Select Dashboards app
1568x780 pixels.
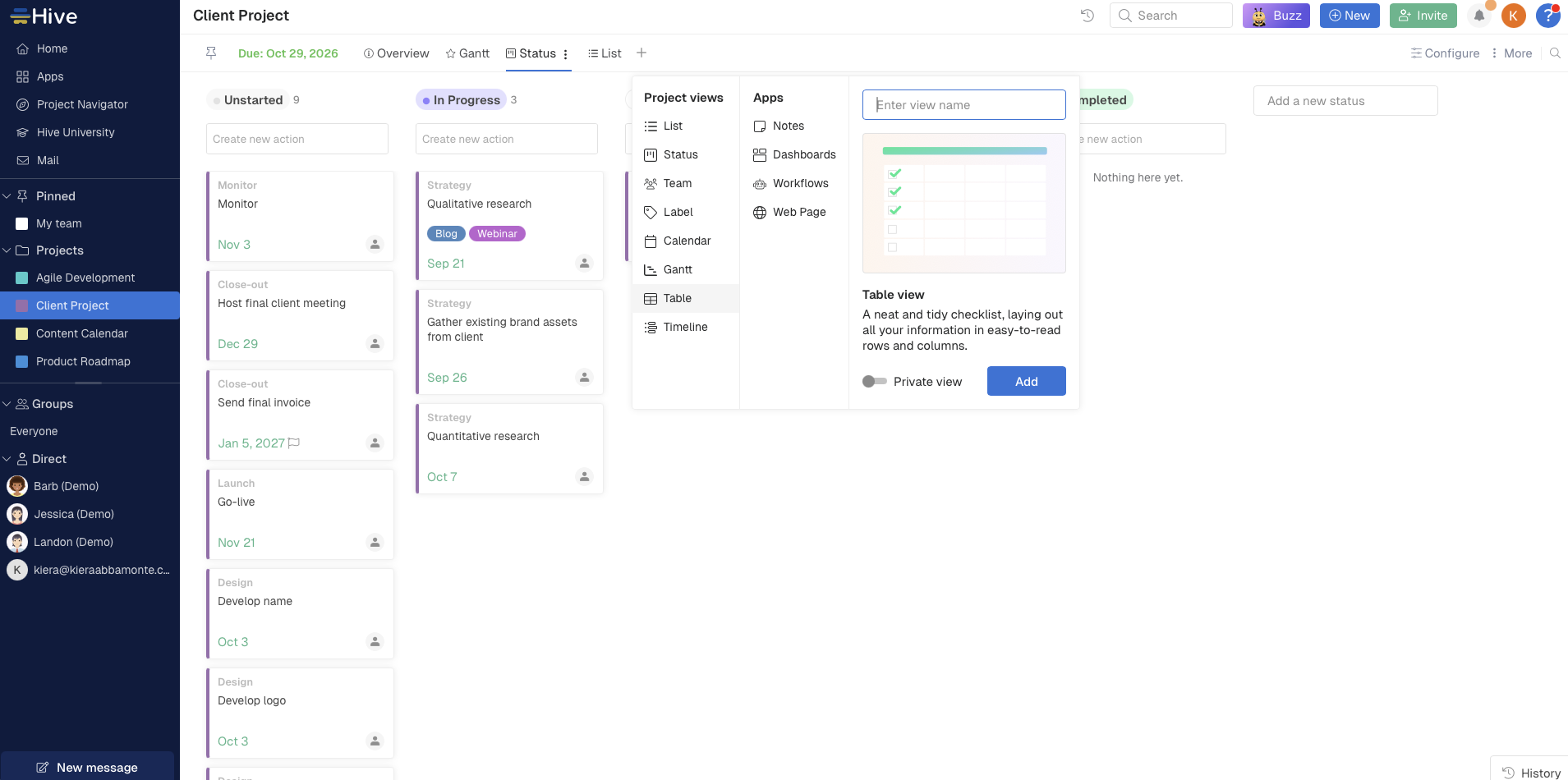(794, 154)
